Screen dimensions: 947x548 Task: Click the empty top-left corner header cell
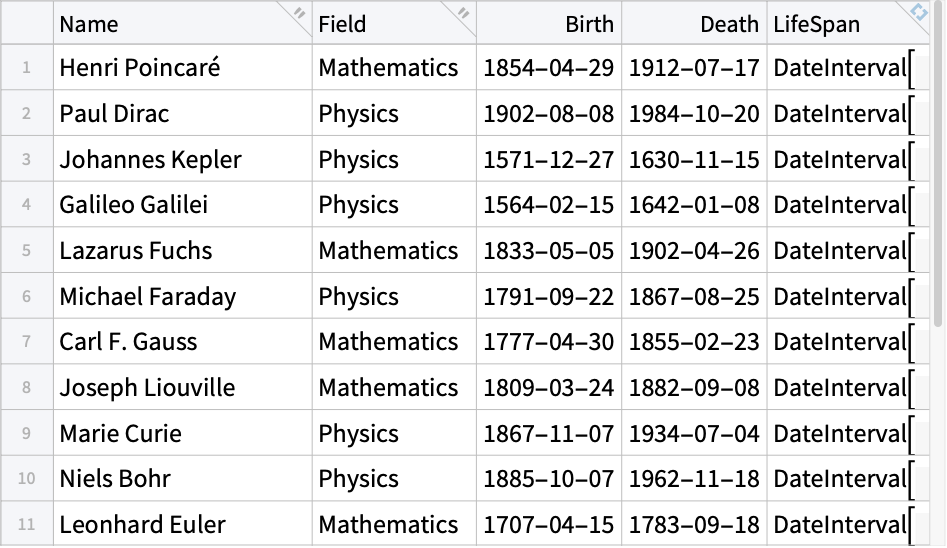click(x=27, y=24)
